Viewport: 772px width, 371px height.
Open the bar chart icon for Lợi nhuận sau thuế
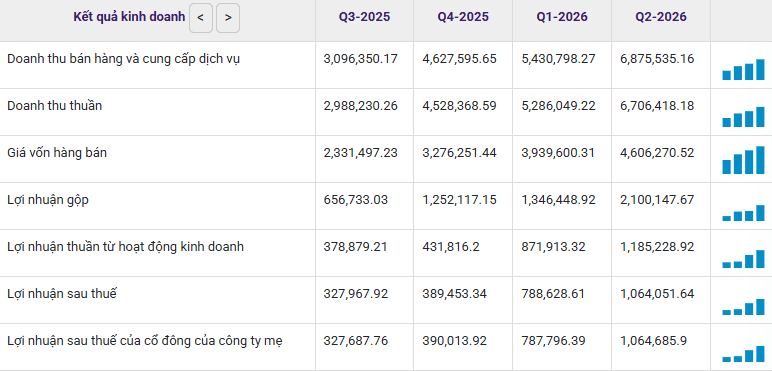click(x=743, y=307)
